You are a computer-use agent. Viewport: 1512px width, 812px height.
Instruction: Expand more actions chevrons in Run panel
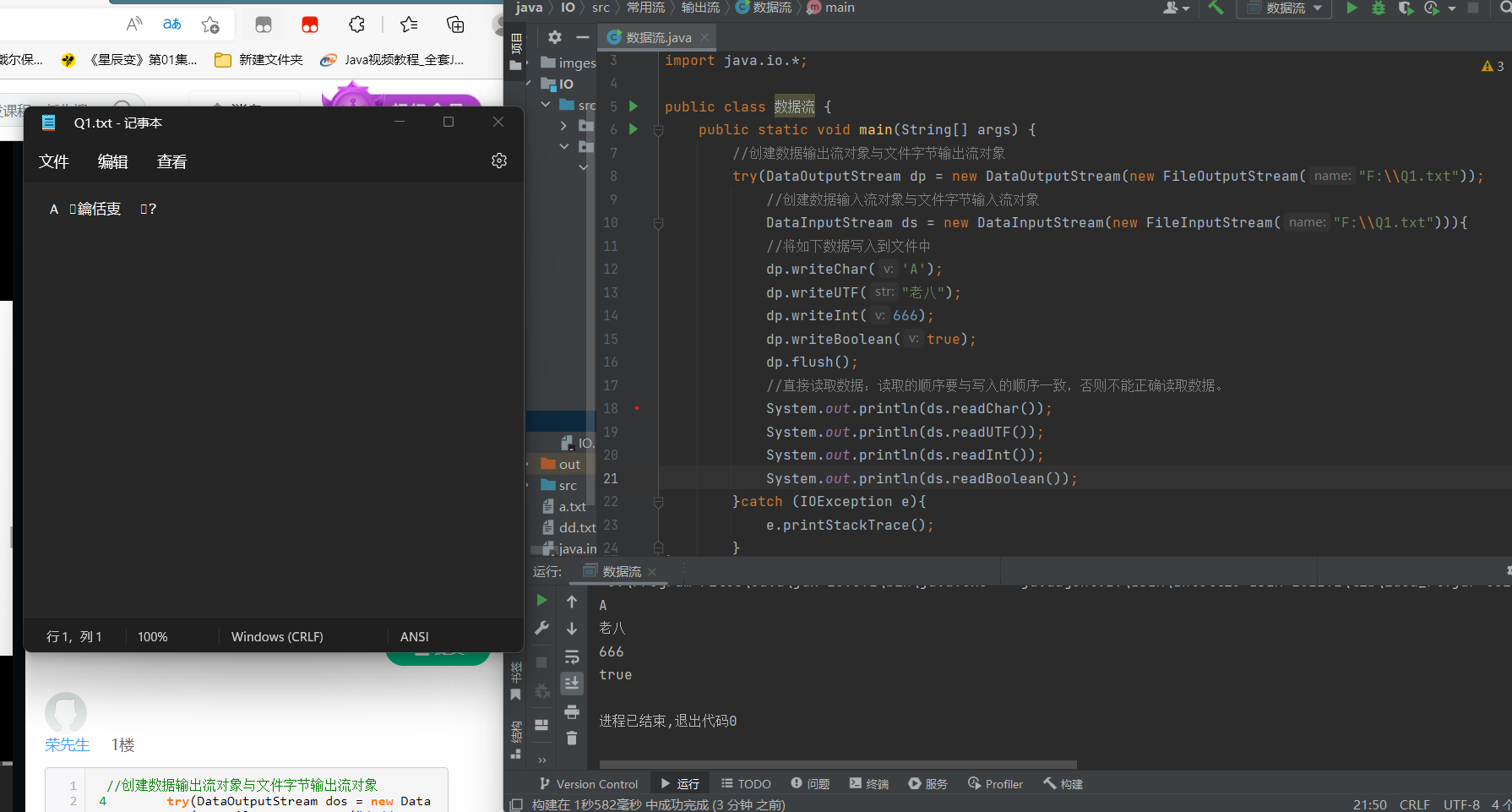[542, 760]
